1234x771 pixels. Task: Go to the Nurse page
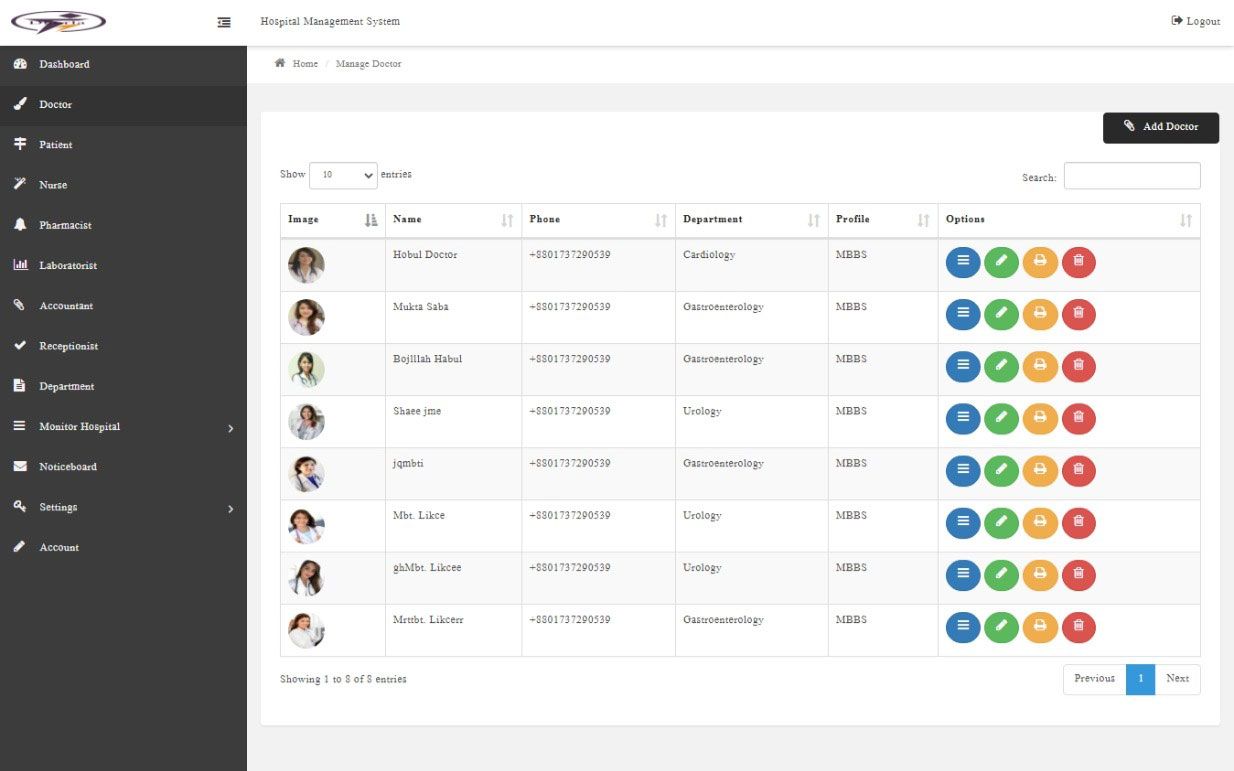[x=123, y=185]
